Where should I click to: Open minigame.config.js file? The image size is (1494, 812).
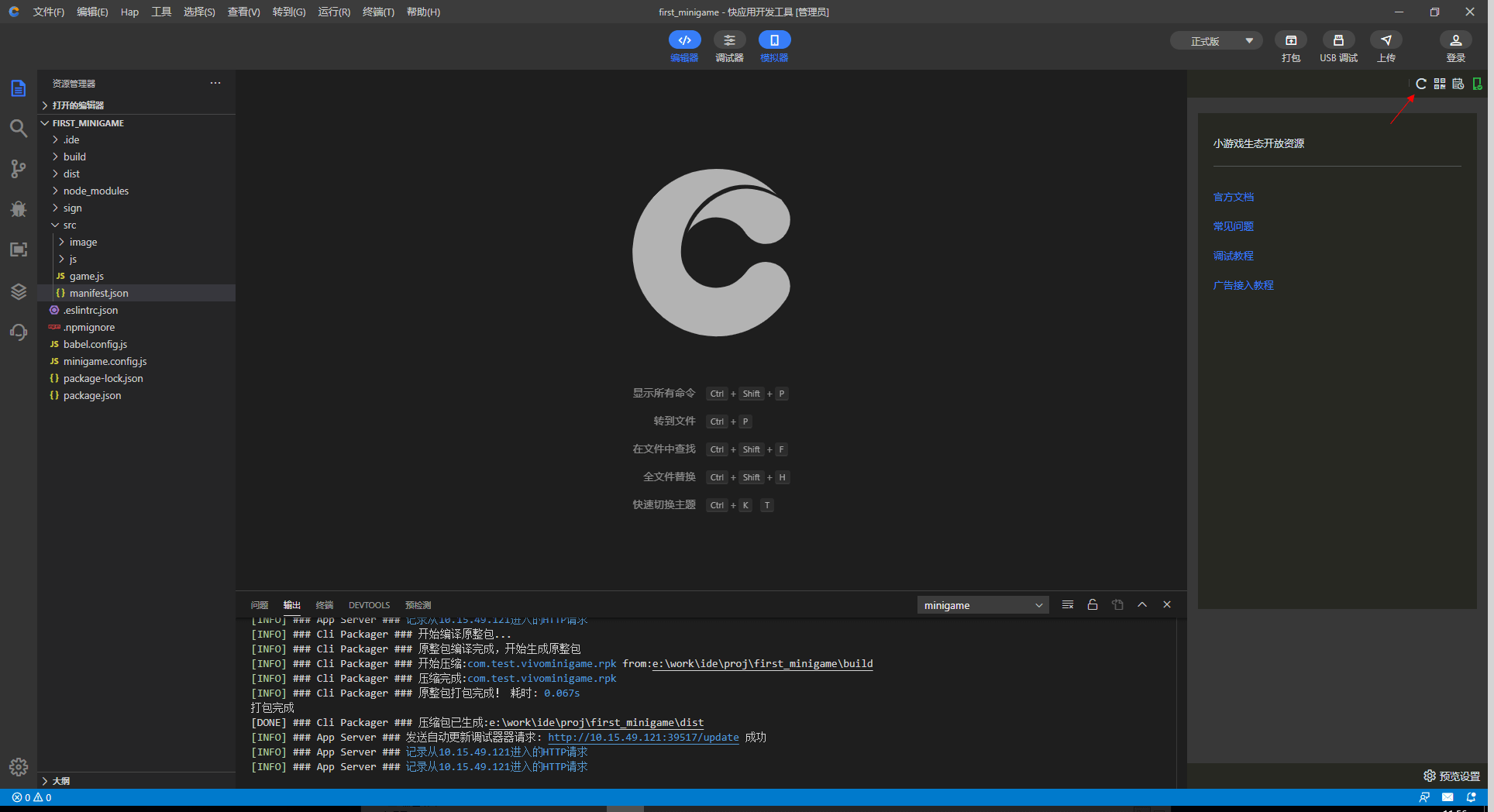pos(136,362)
